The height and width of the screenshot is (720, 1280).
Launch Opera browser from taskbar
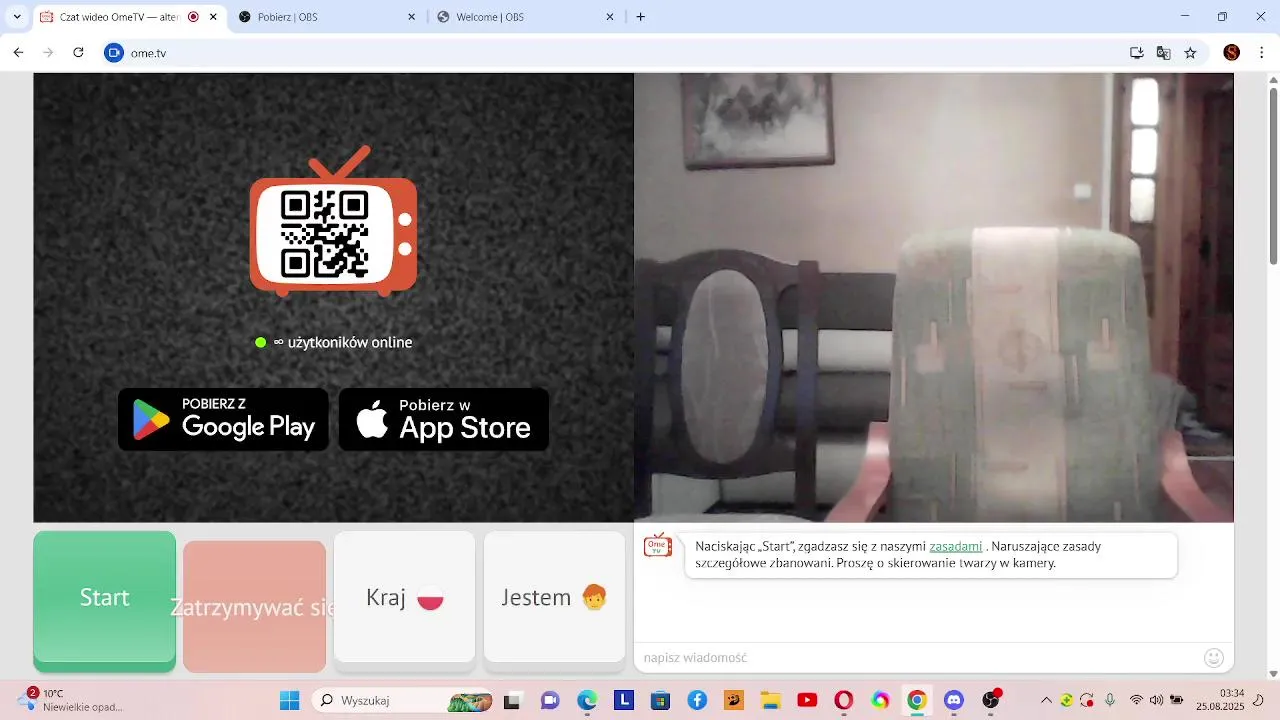click(x=843, y=700)
